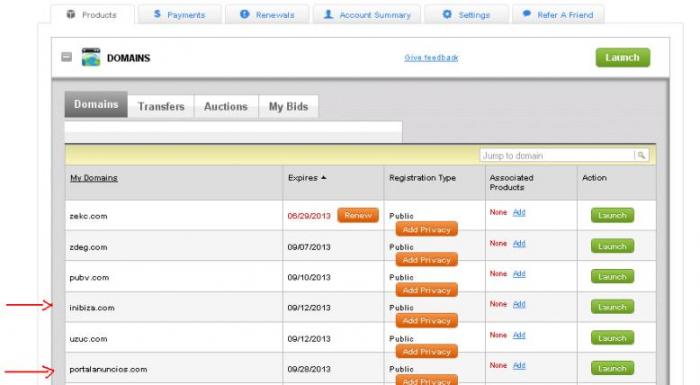Launch uzuc.com domain manager
This screenshot has height=385, width=700.
tap(612, 338)
